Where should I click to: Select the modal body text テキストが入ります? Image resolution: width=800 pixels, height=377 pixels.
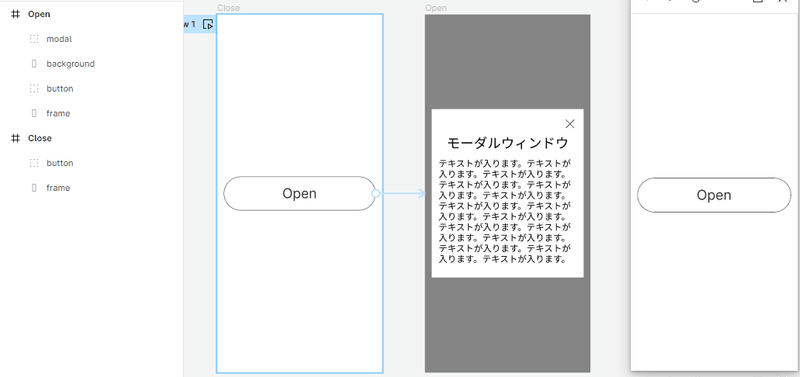click(x=505, y=211)
